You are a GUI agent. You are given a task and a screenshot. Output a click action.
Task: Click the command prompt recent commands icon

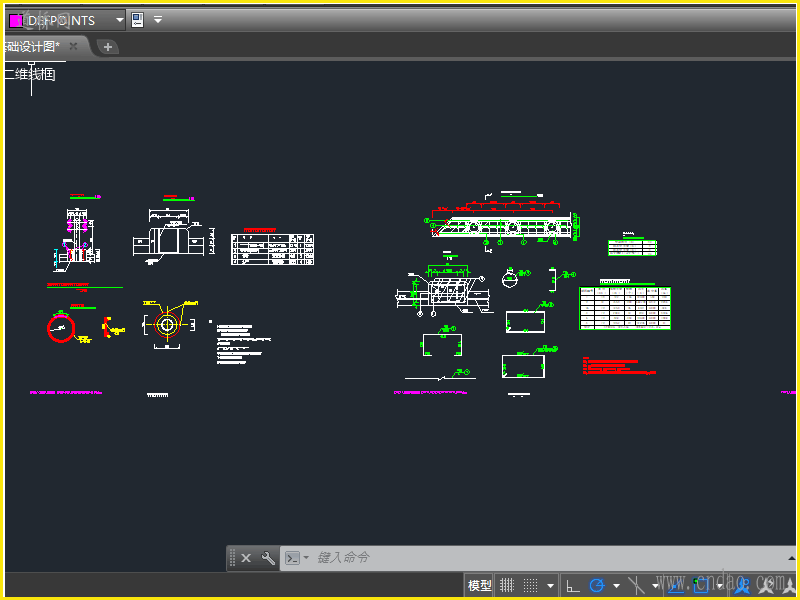(293, 558)
